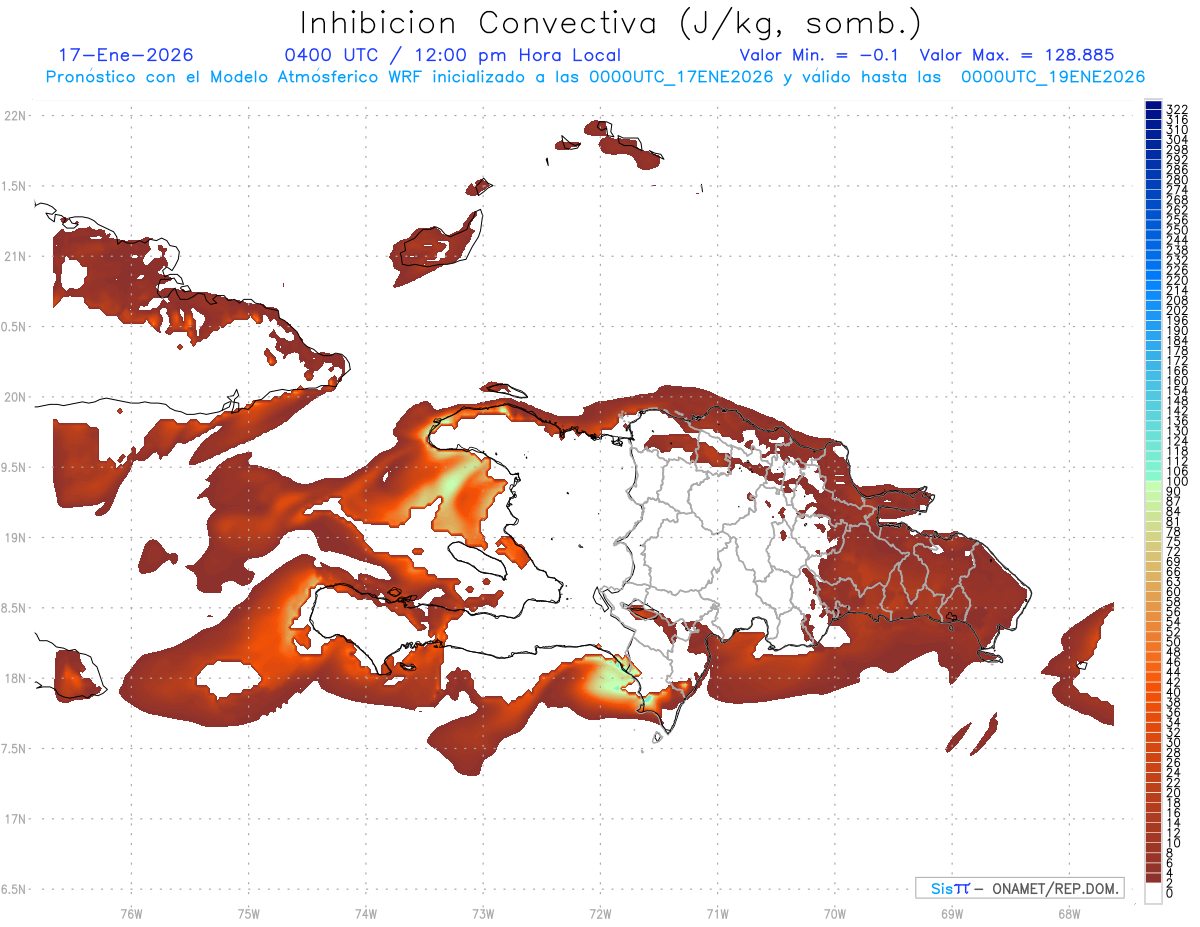Click the 'ONAMET/REP.DOM.' credit box
The width and height of the screenshot is (1200, 927).
coord(1020,888)
